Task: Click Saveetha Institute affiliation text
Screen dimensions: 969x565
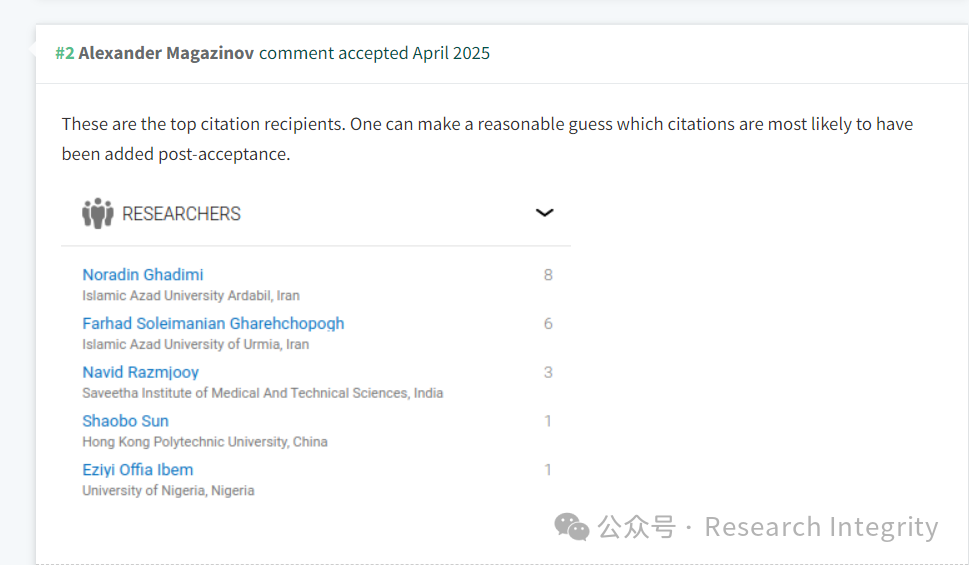Action: (x=263, y=393)
